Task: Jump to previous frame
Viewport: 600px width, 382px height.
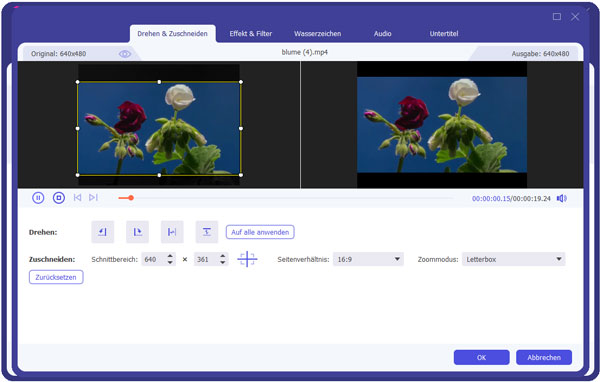Action: (x=77, y=198)
